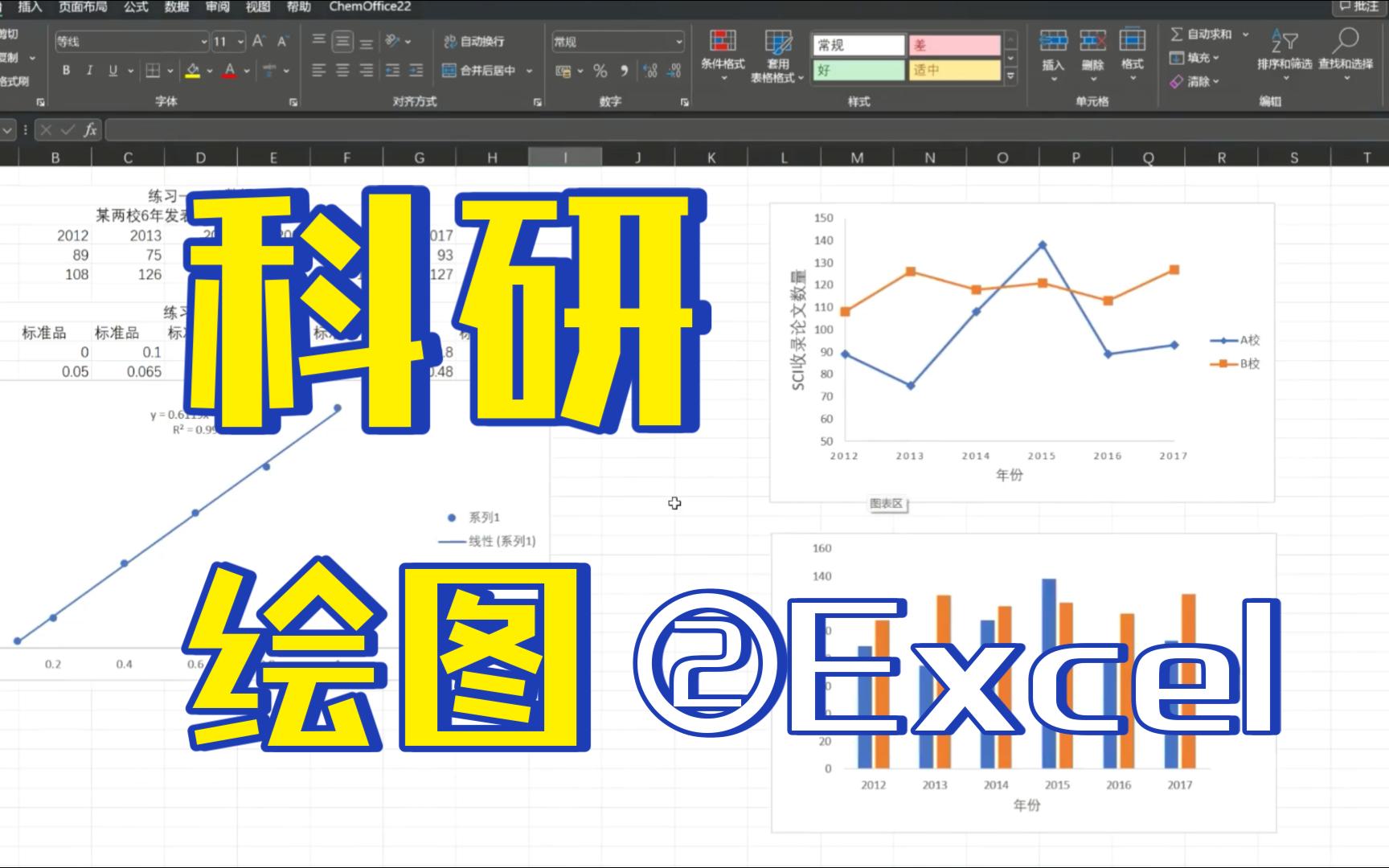Open number format combo box 常规
The image size is (1389, 868).
point(617,41)
